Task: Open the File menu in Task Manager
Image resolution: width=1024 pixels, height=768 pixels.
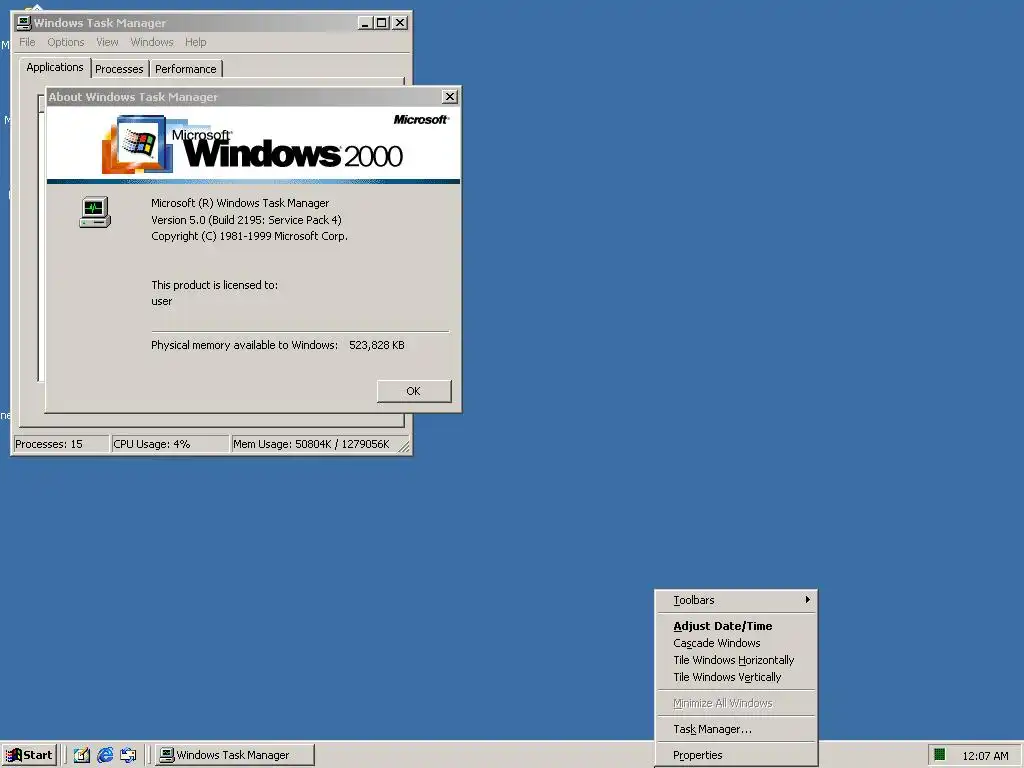Action: (27, 42)
